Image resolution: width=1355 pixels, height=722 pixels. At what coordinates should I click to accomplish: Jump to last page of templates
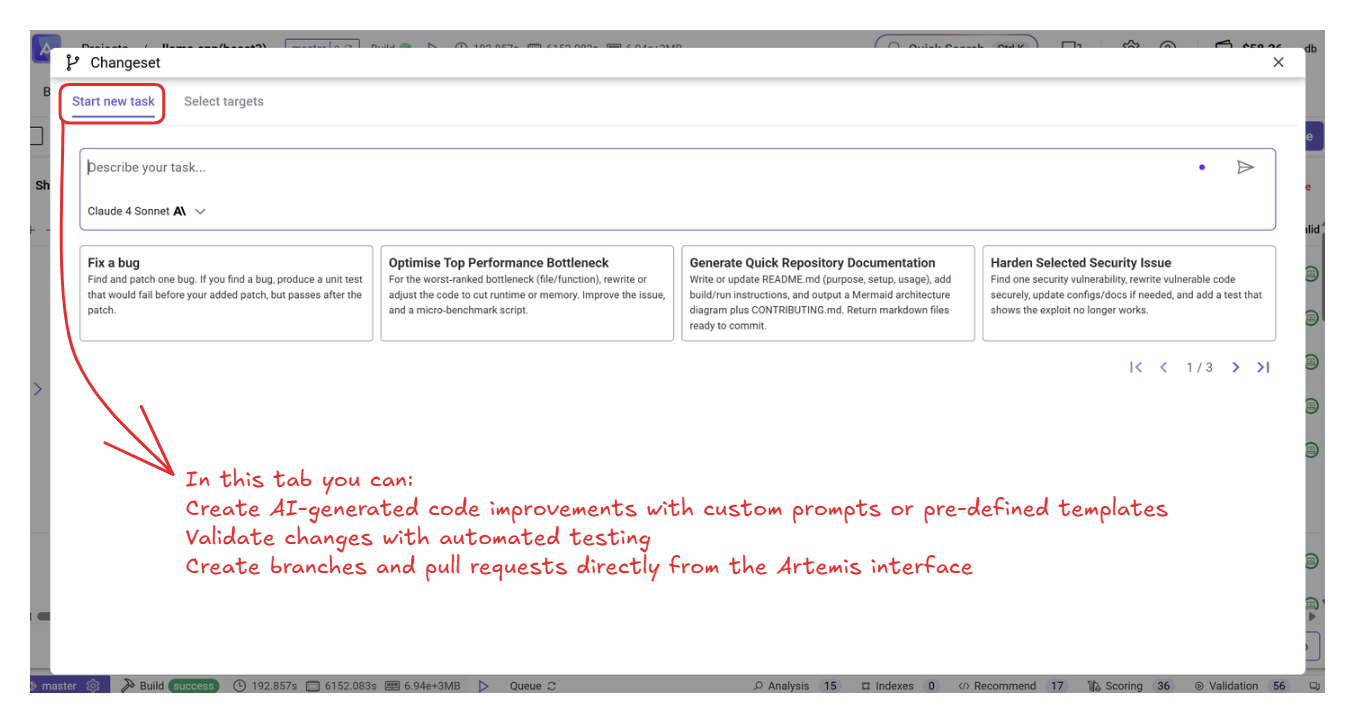click(1264, 368)
